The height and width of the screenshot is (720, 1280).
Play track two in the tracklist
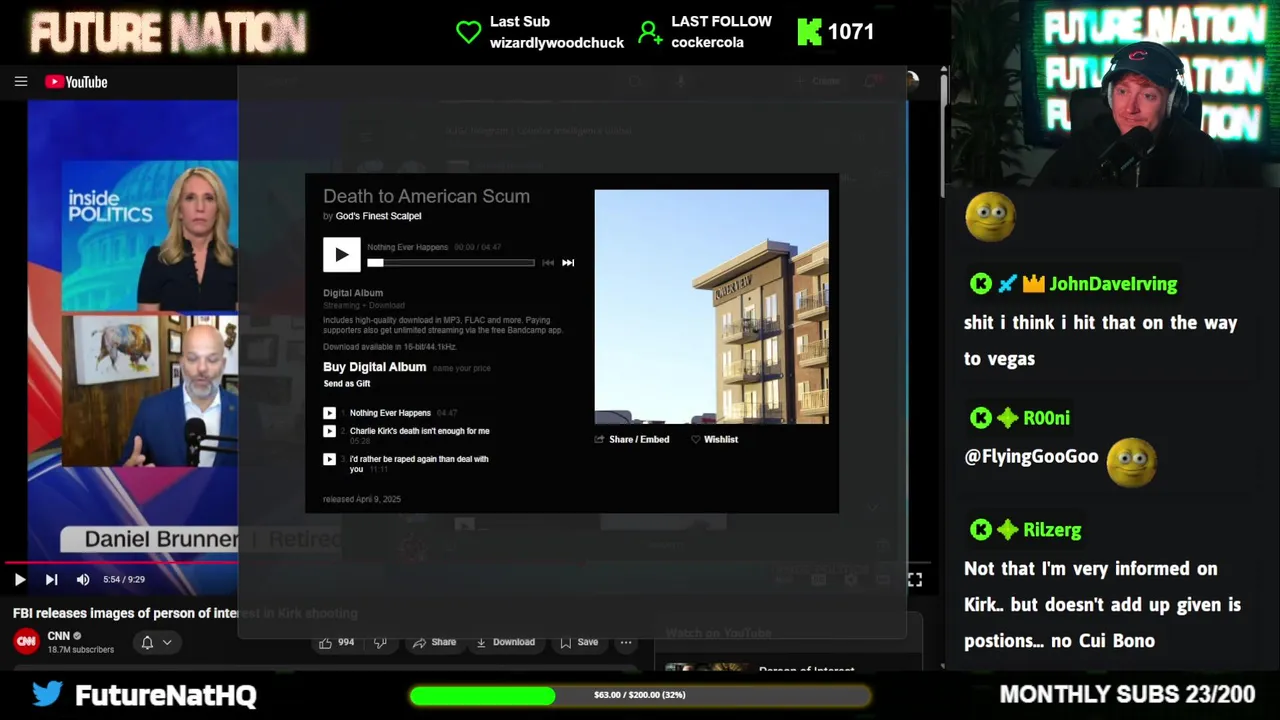coord(329,431)
